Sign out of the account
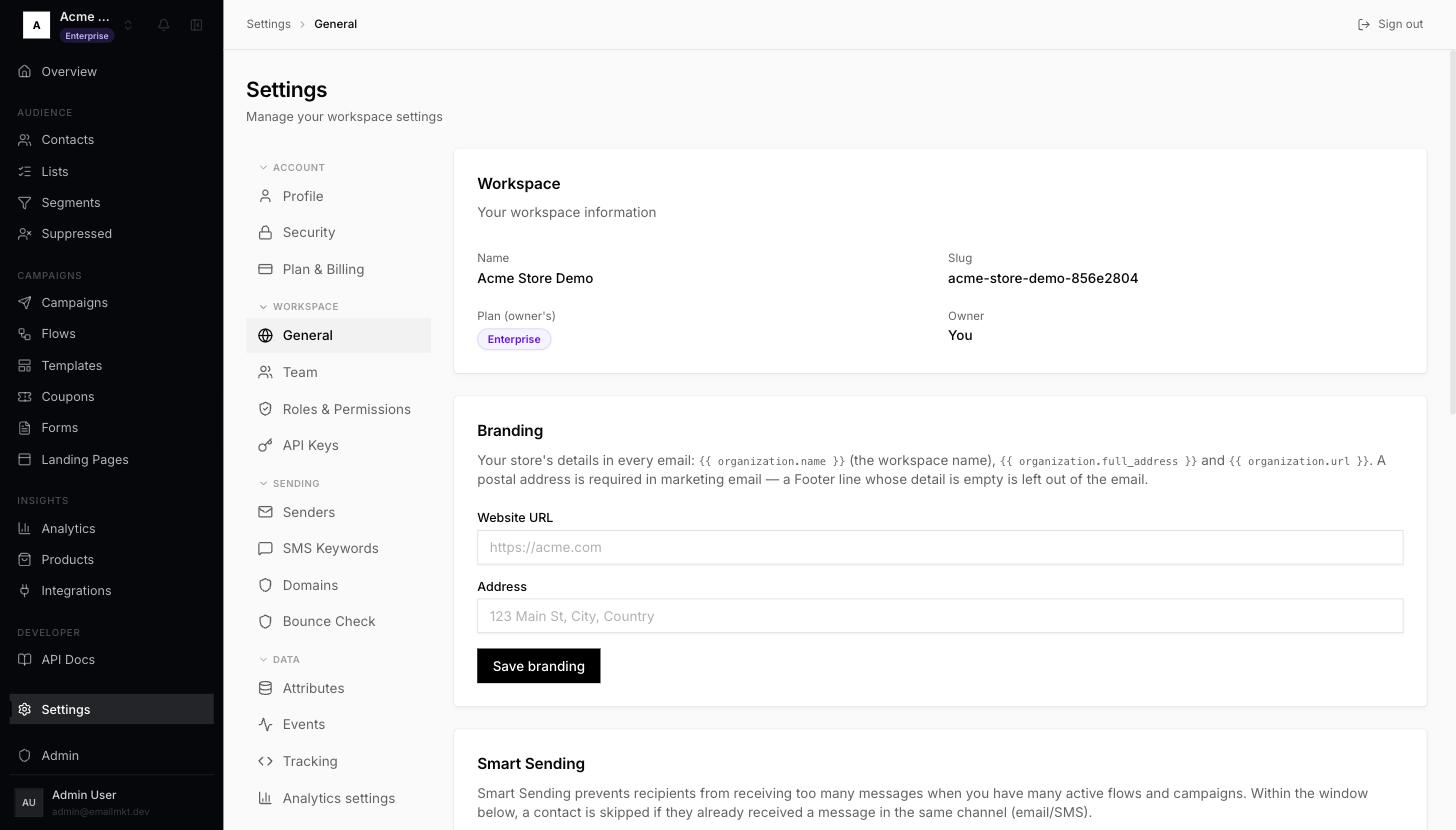The image size is (1456, 830). pos(1390,24)
